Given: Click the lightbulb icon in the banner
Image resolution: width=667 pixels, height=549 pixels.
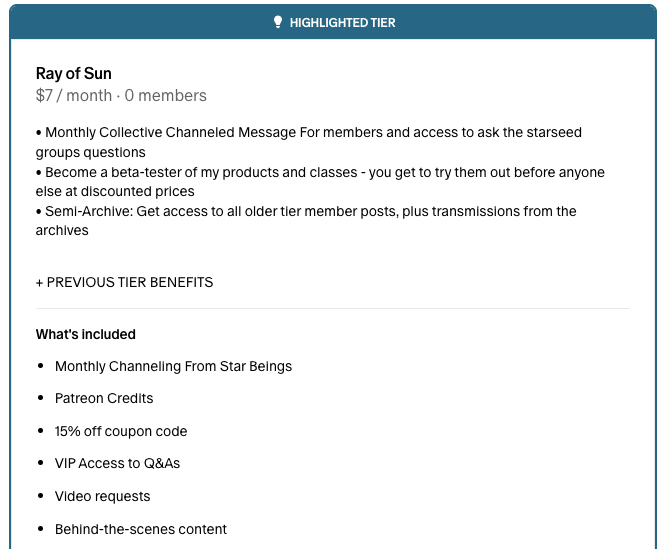Looking at the screenshot, I should coord(278,22).
